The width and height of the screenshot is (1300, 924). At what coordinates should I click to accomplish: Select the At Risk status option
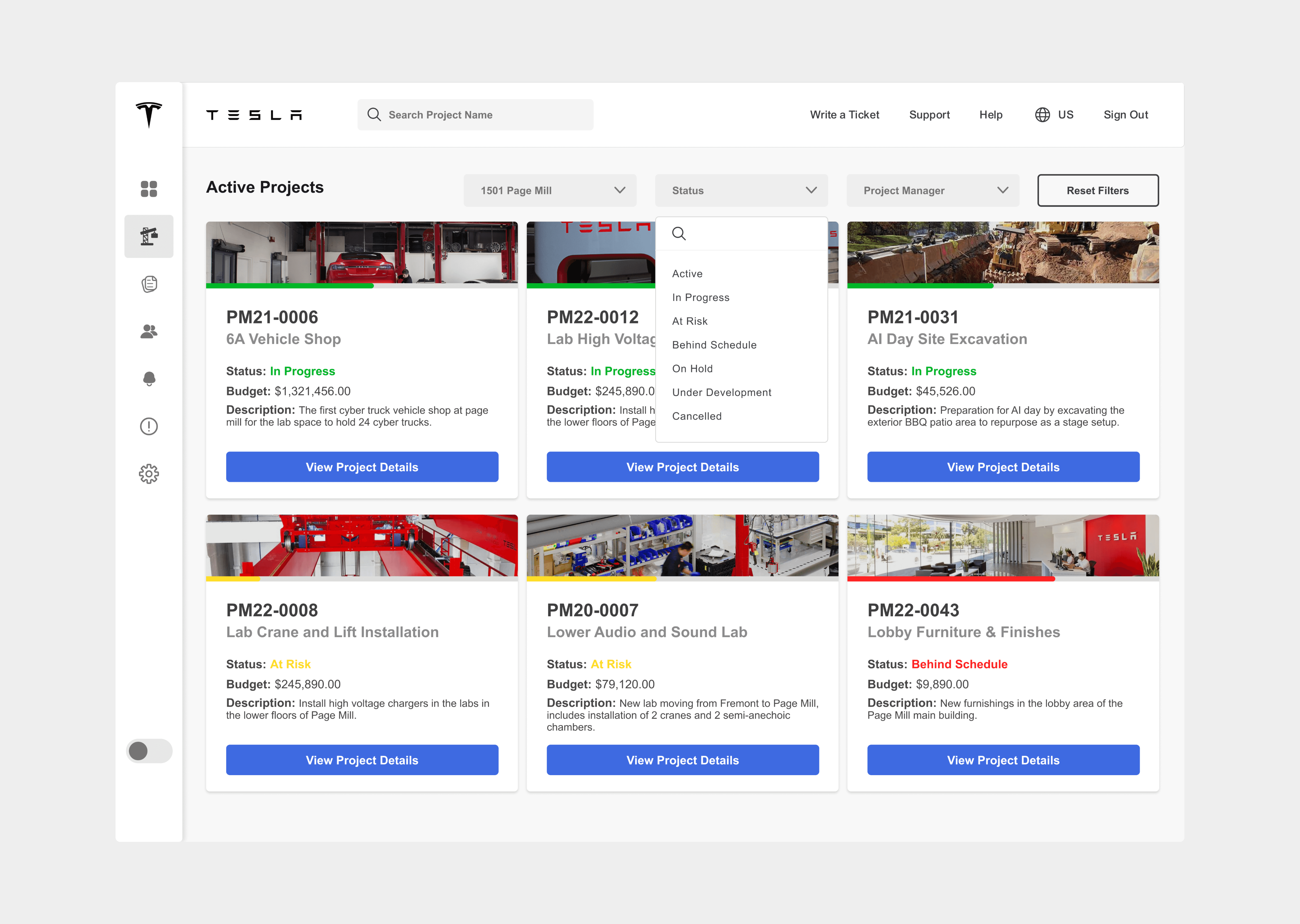point(690,321)
